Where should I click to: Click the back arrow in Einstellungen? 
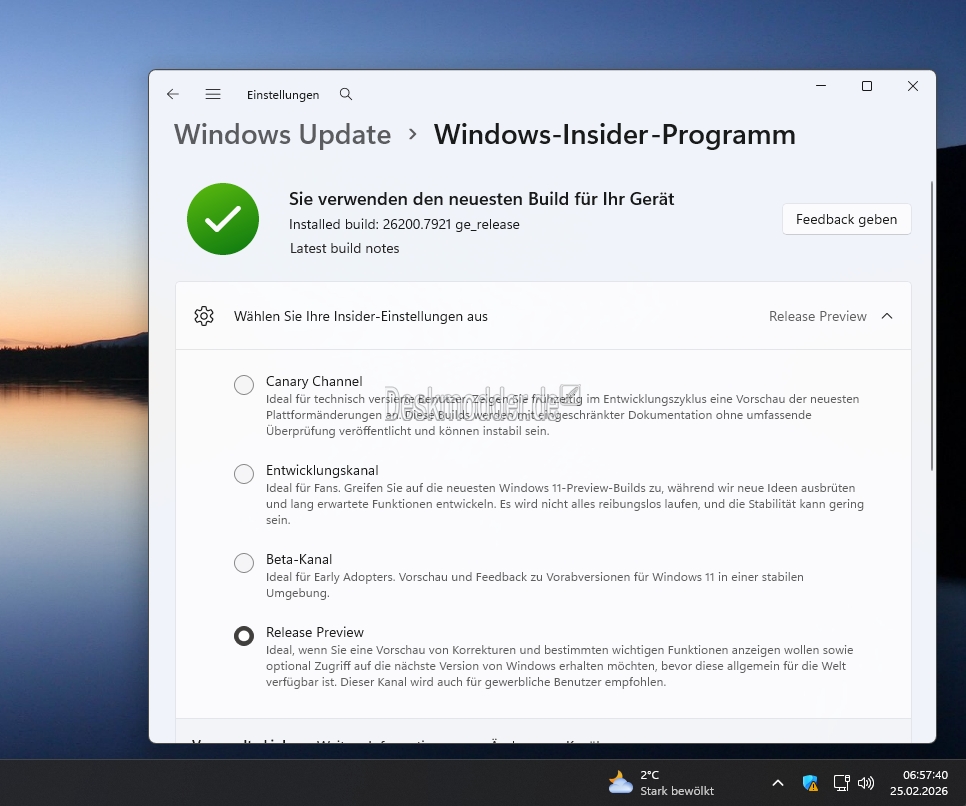pos(173,94)
